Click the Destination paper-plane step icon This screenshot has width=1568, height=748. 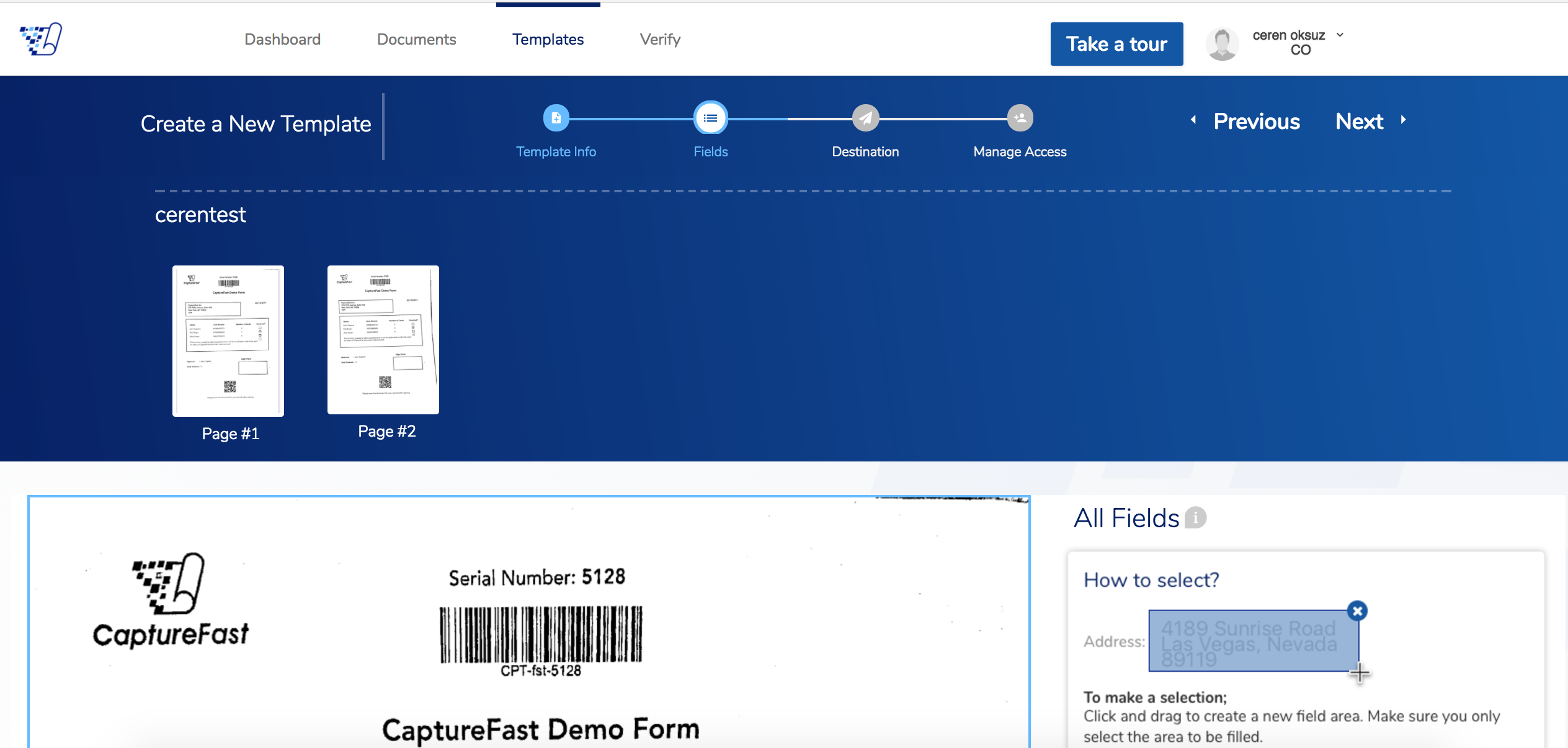point(865,118)
